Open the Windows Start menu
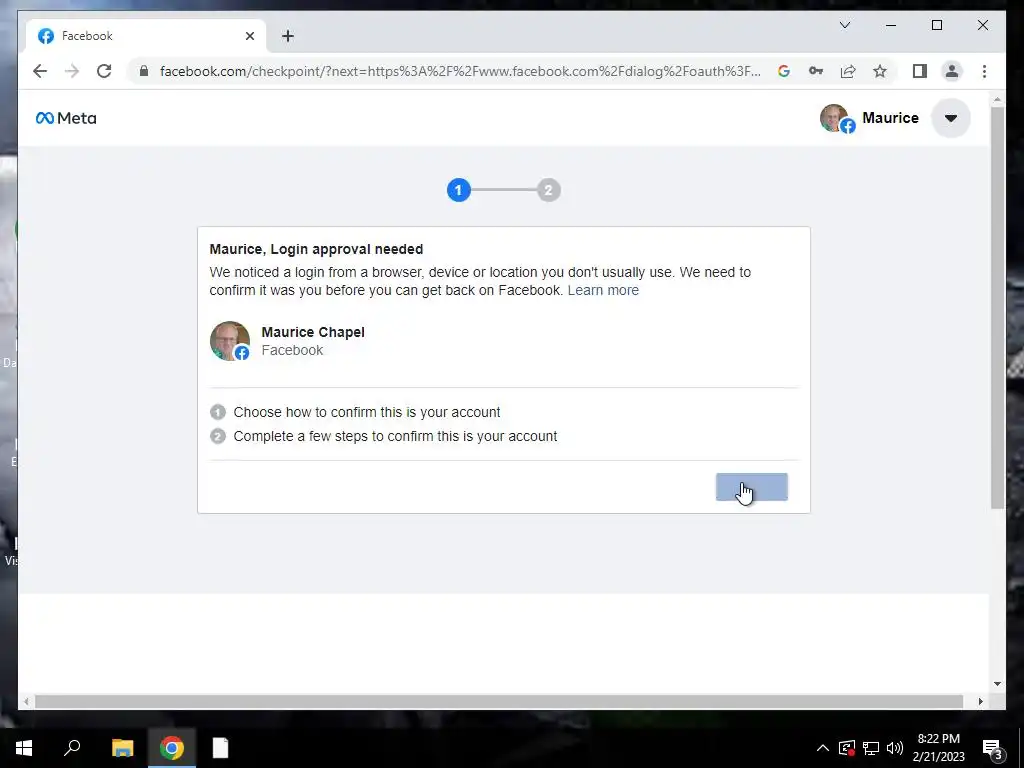Image resolution: width=1024 pixels, height=768 pixels. pos(24,748)
